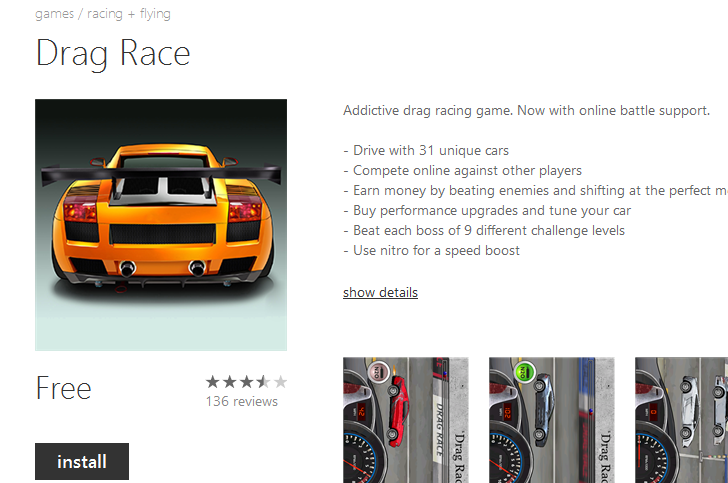Click the 'Drive with 31 unique cars' line
728x483 pixels.
[x=426, y=150]
